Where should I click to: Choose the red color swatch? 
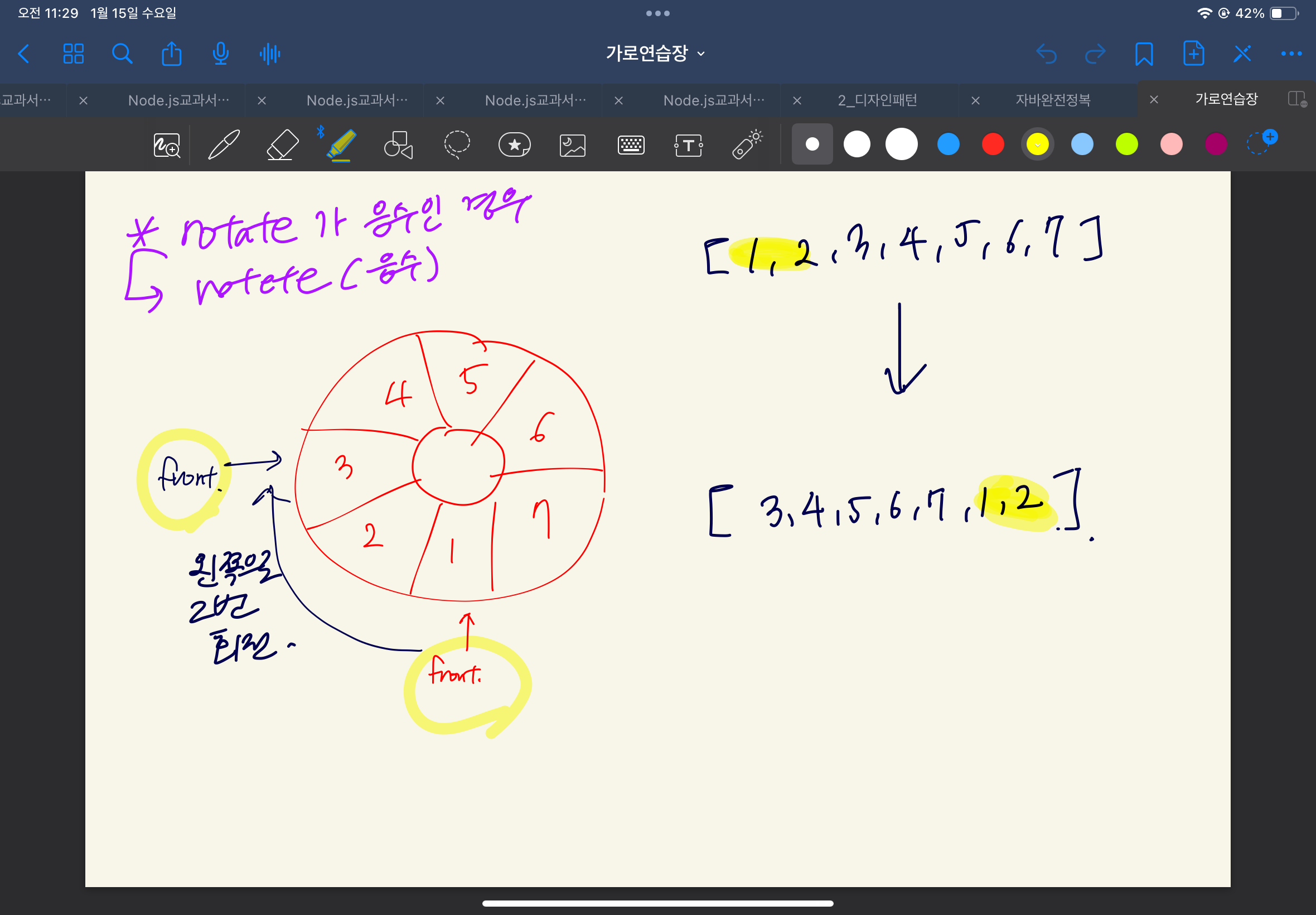(993, 144)
